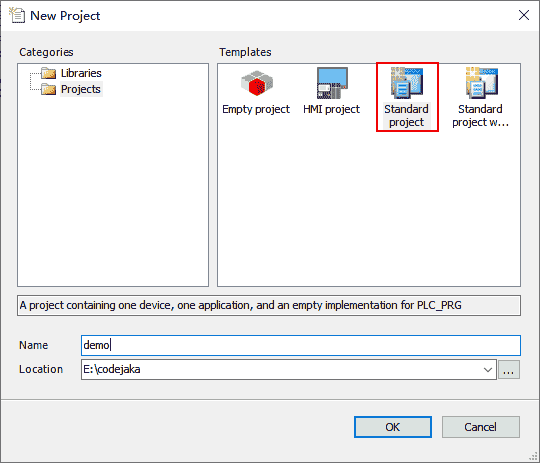The height and width of the screenshot is (463, 540).
Task: Focus the Name input field
Action: point(301,345)
